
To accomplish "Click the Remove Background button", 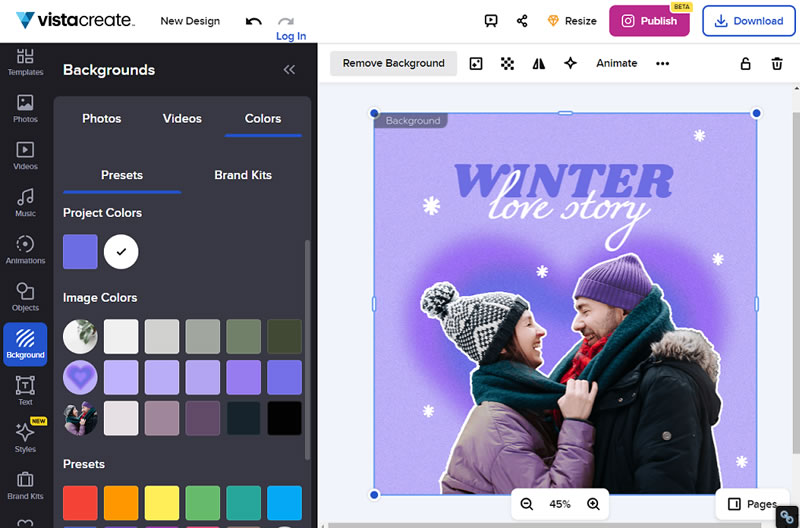I will (x=393, y=63).
